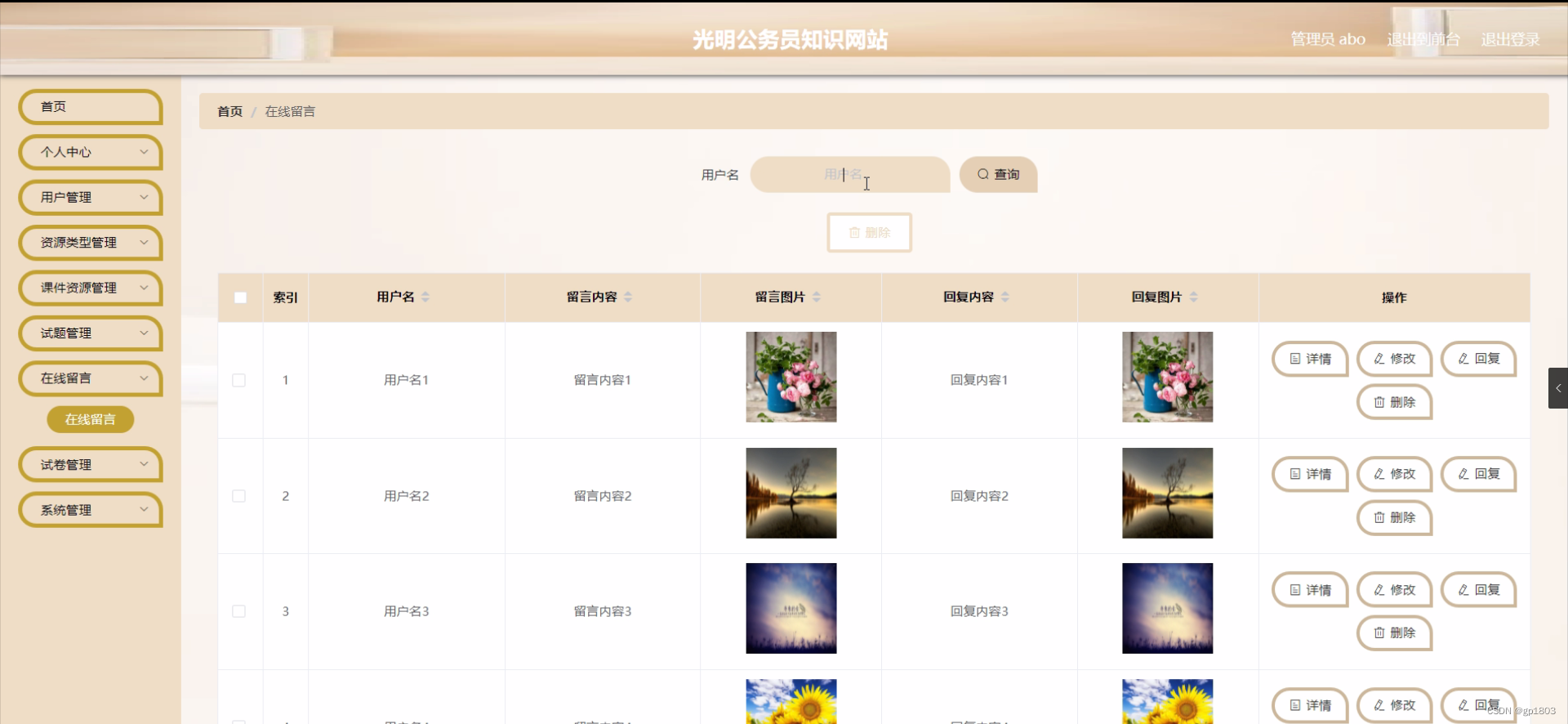
Task: Expand the 课件资源管理 sidebar menu
Action: point(91,288)
